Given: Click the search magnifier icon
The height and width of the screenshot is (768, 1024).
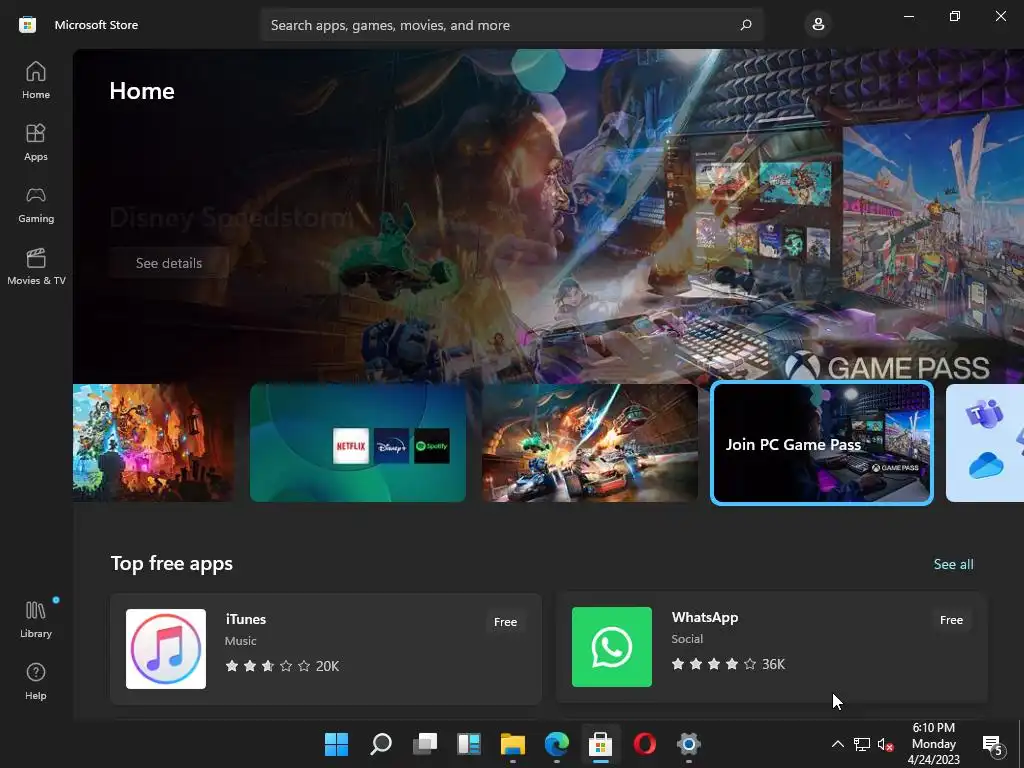Looking at the screenshot, I should coord(746,25).
